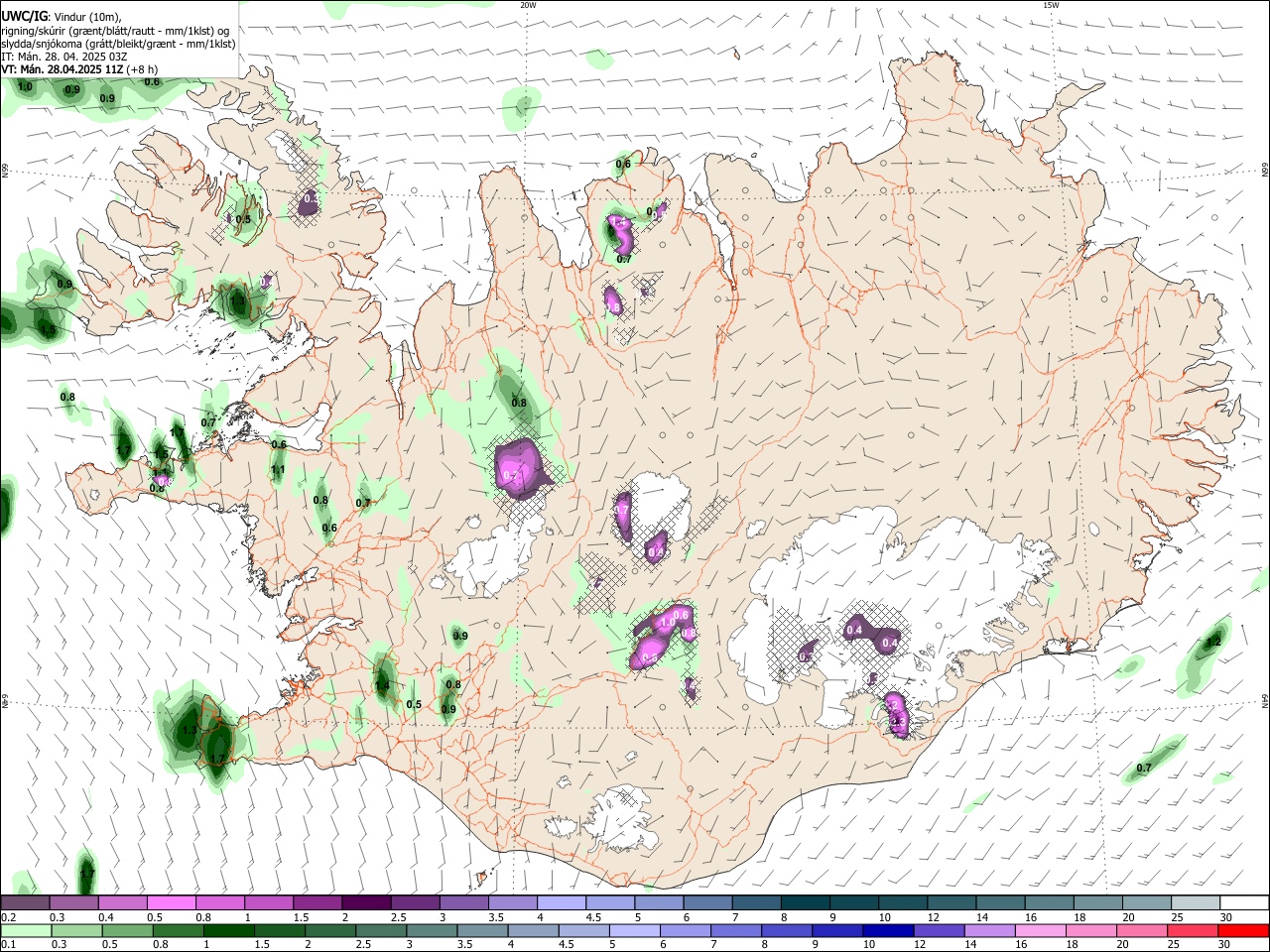Click the '15W' longitude label
The height and width of the screenshot is (952, 1270).
tap(1050, 5)
